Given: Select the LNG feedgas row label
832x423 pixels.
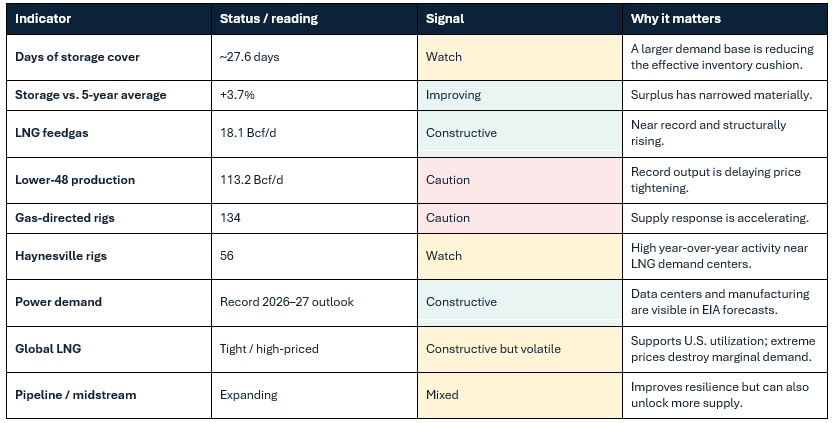Looking at the screenshot, I should tap(109, 134).
